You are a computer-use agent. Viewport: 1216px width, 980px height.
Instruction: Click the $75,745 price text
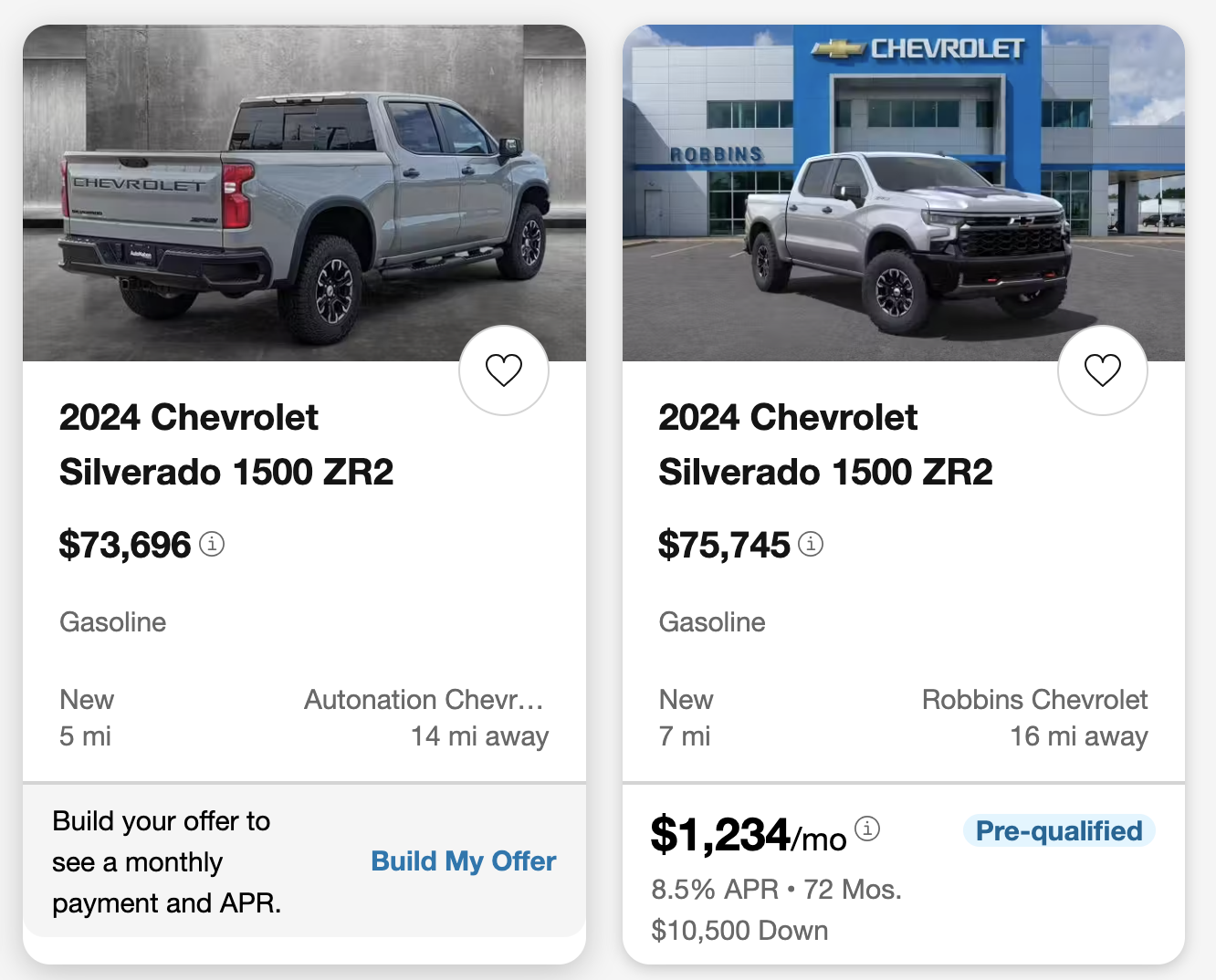click(x=724, y=545)
